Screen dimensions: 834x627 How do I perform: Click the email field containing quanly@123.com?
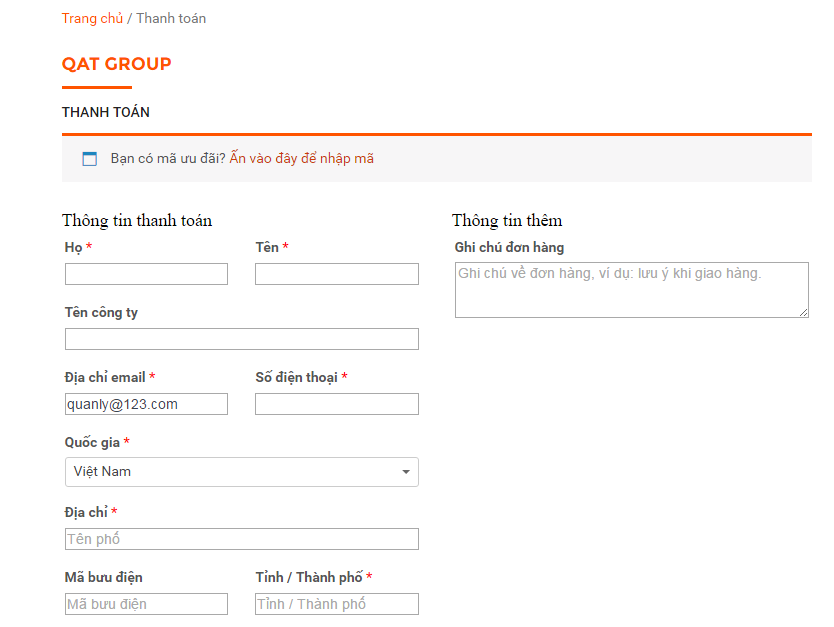tap(146, 404)
